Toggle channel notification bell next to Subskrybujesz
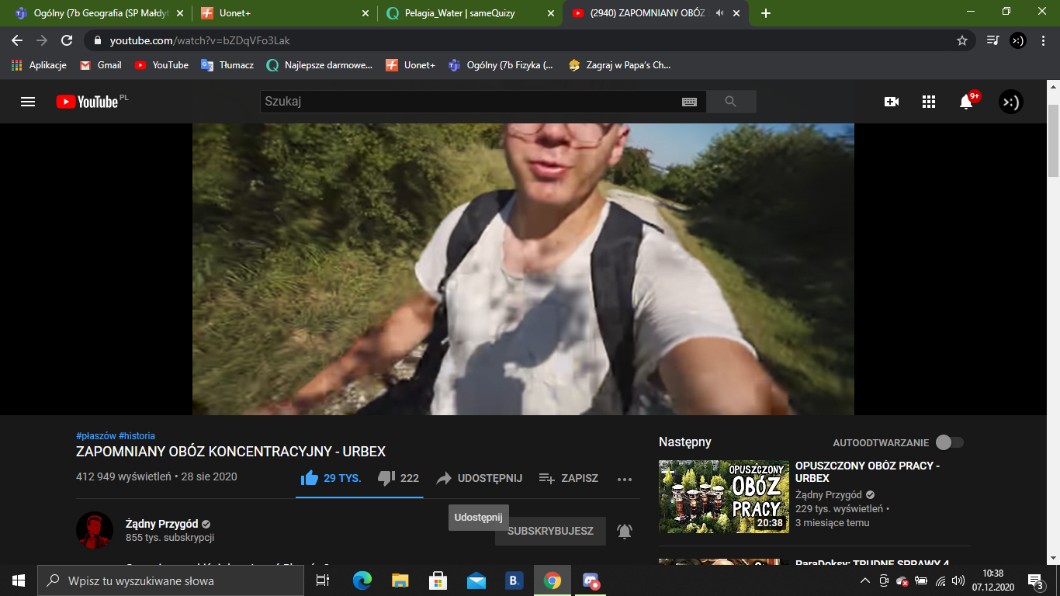Image resolution: width=1060 pixels, height=596 pixels. click(625, 531)
